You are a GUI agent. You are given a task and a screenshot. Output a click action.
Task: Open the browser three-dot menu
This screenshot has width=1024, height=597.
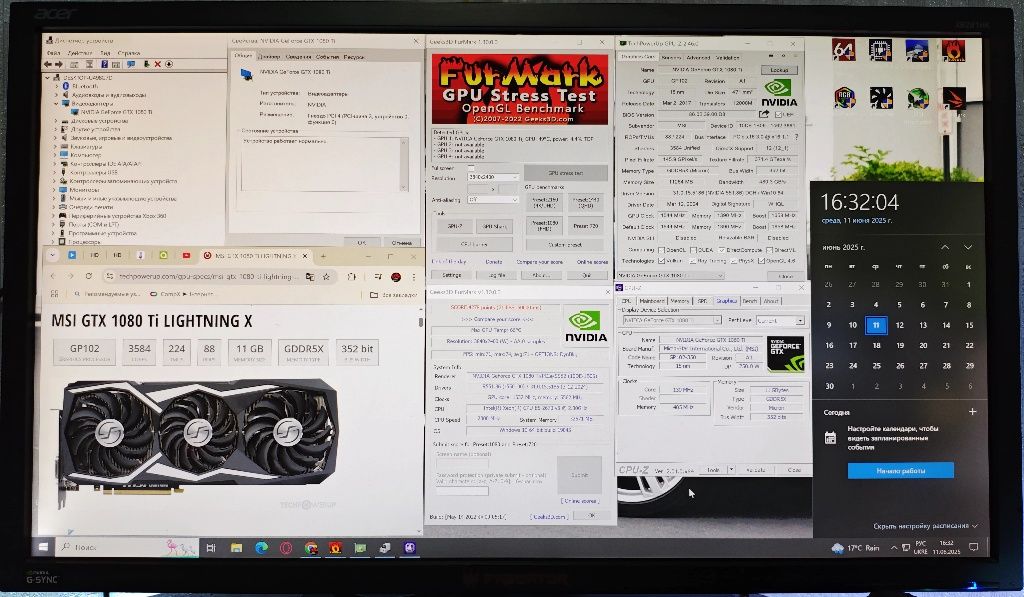pyautogui.click(x=413, y=277)
